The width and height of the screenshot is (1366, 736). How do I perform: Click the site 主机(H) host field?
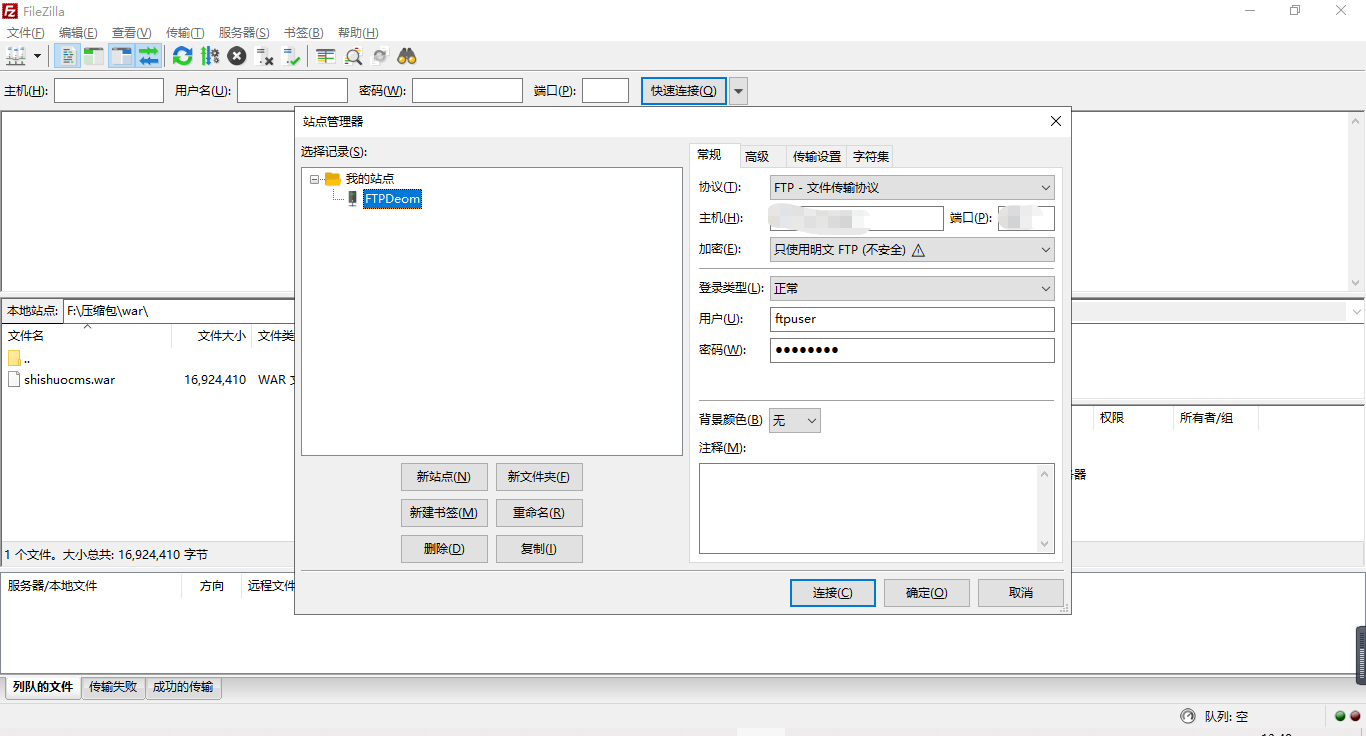856,218
